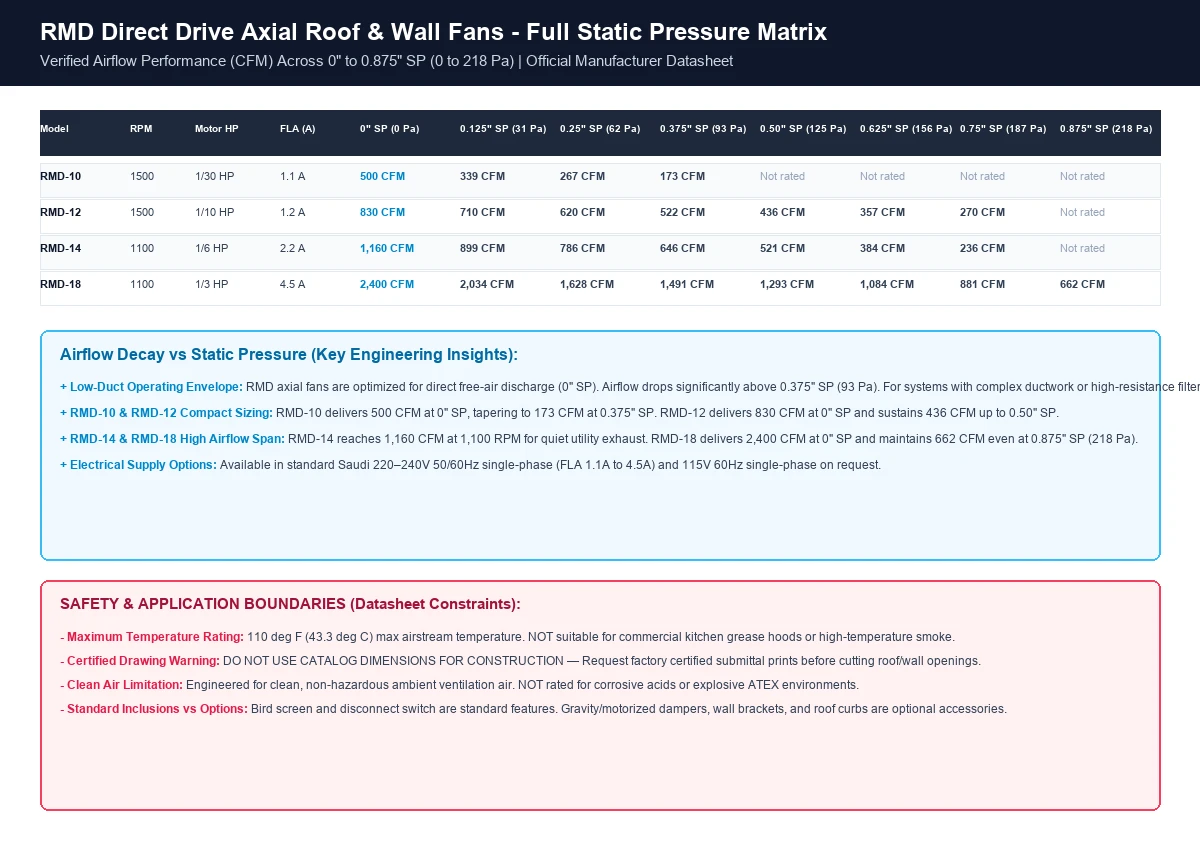
Task: Click the 1/3 HP motor cell
Action: point(212,285)
